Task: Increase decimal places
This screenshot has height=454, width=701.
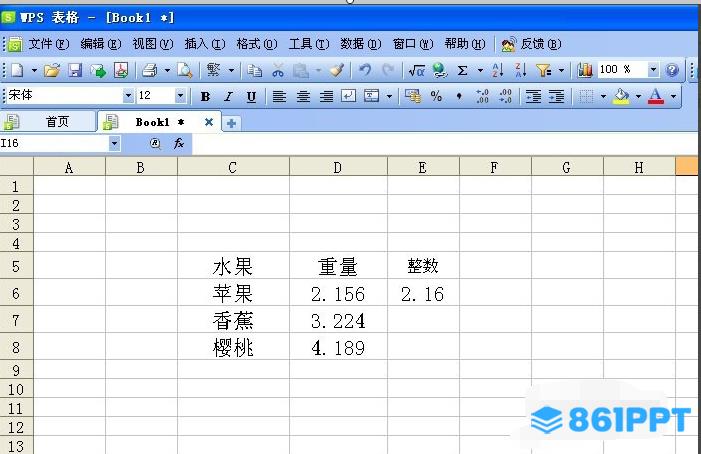Action: [482, 96]
